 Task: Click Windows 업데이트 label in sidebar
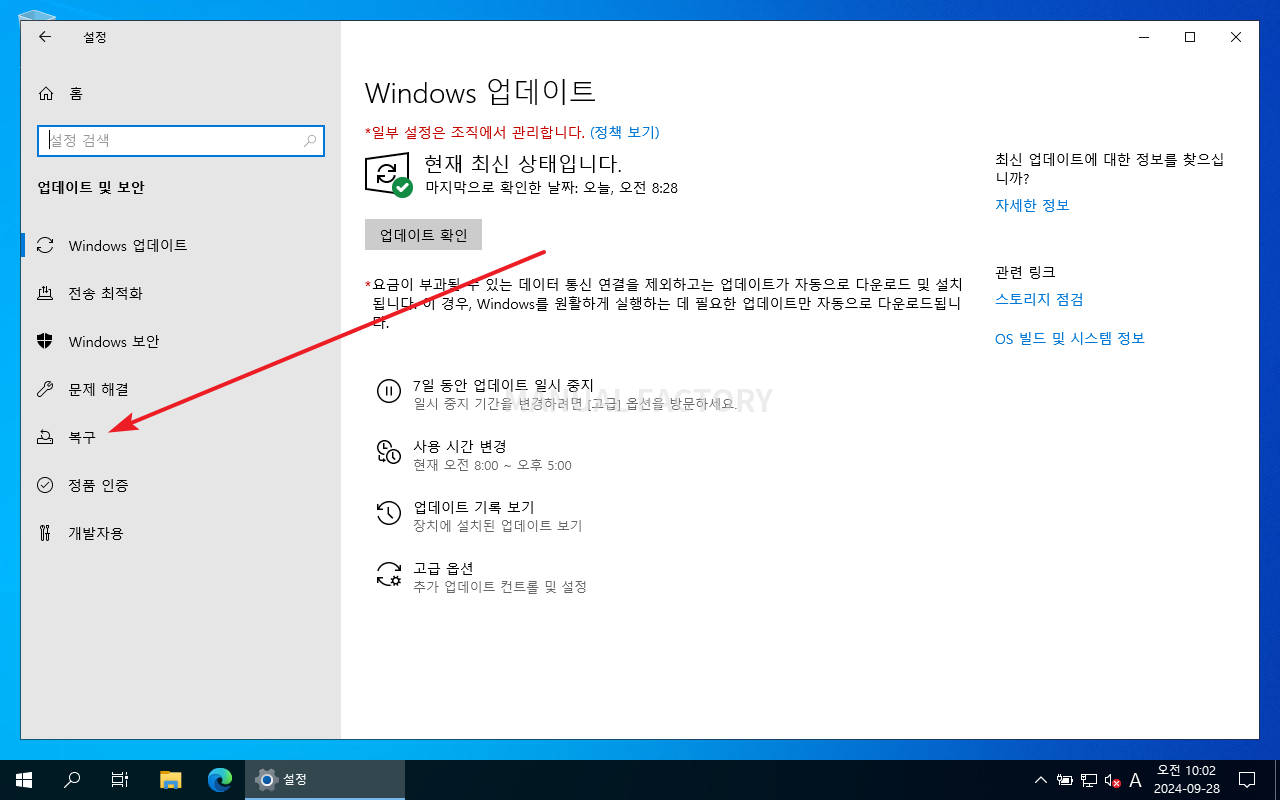128,245
